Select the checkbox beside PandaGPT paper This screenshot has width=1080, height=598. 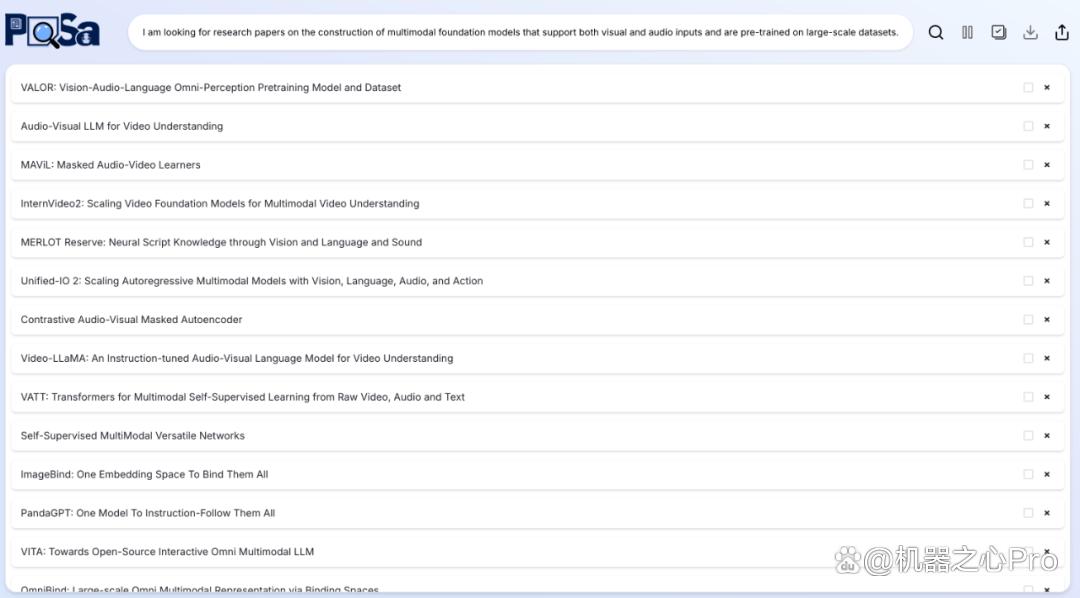(1028, 513)
